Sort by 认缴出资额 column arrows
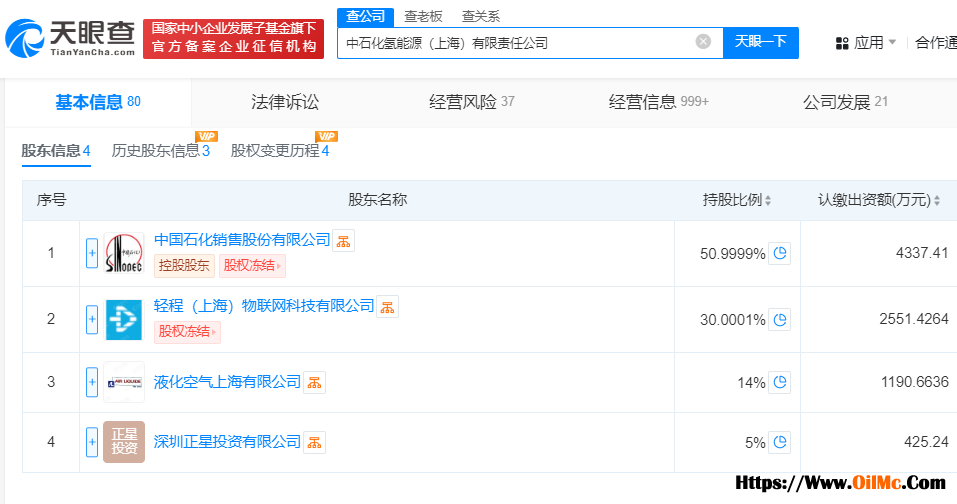Screen dimensions: 957x504 point(937,200)
